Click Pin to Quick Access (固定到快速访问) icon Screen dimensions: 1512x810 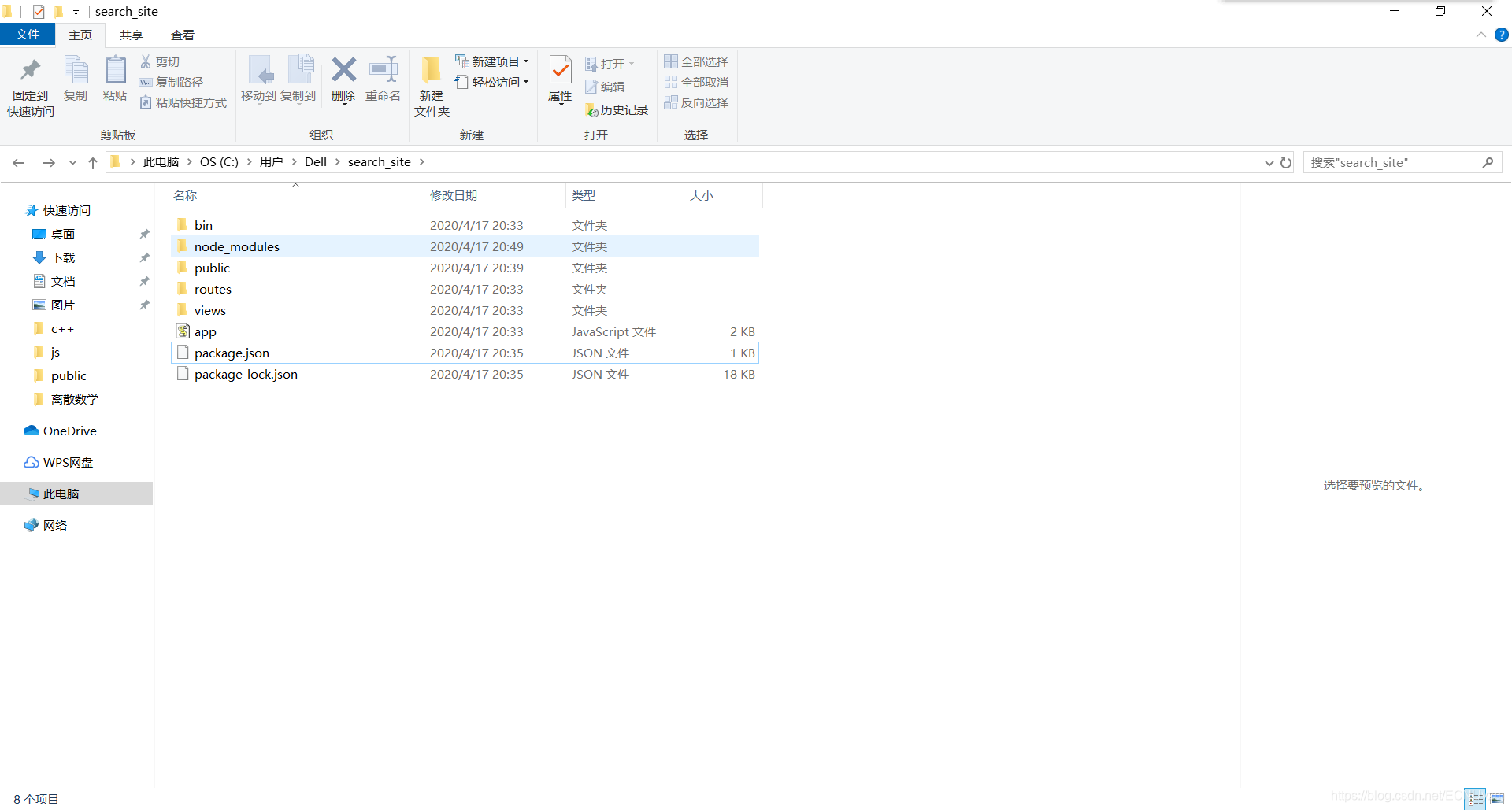tap(31, 70)
